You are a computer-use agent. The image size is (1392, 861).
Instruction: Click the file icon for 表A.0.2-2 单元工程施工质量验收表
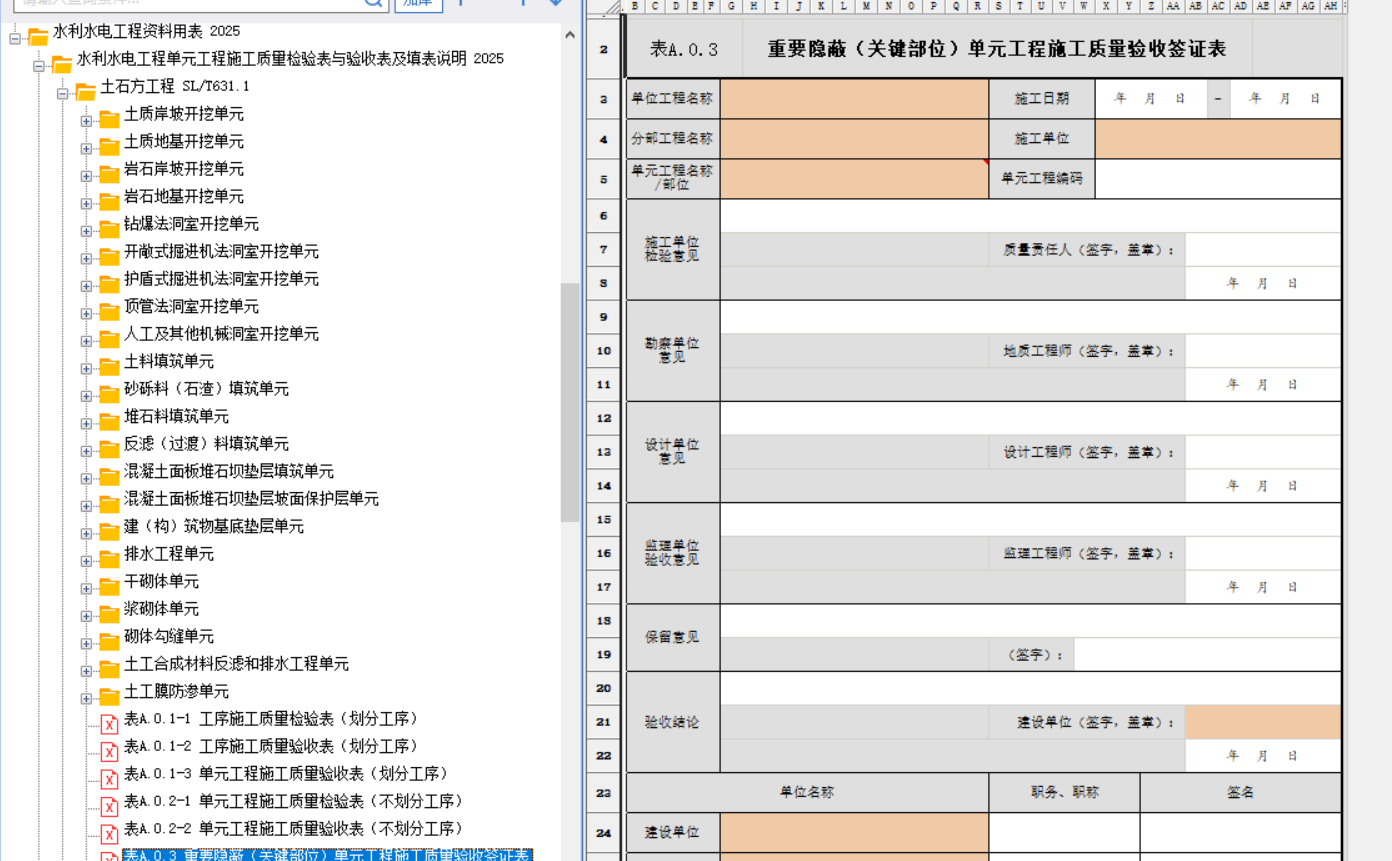pyautogui.click(x=109, y=835)
